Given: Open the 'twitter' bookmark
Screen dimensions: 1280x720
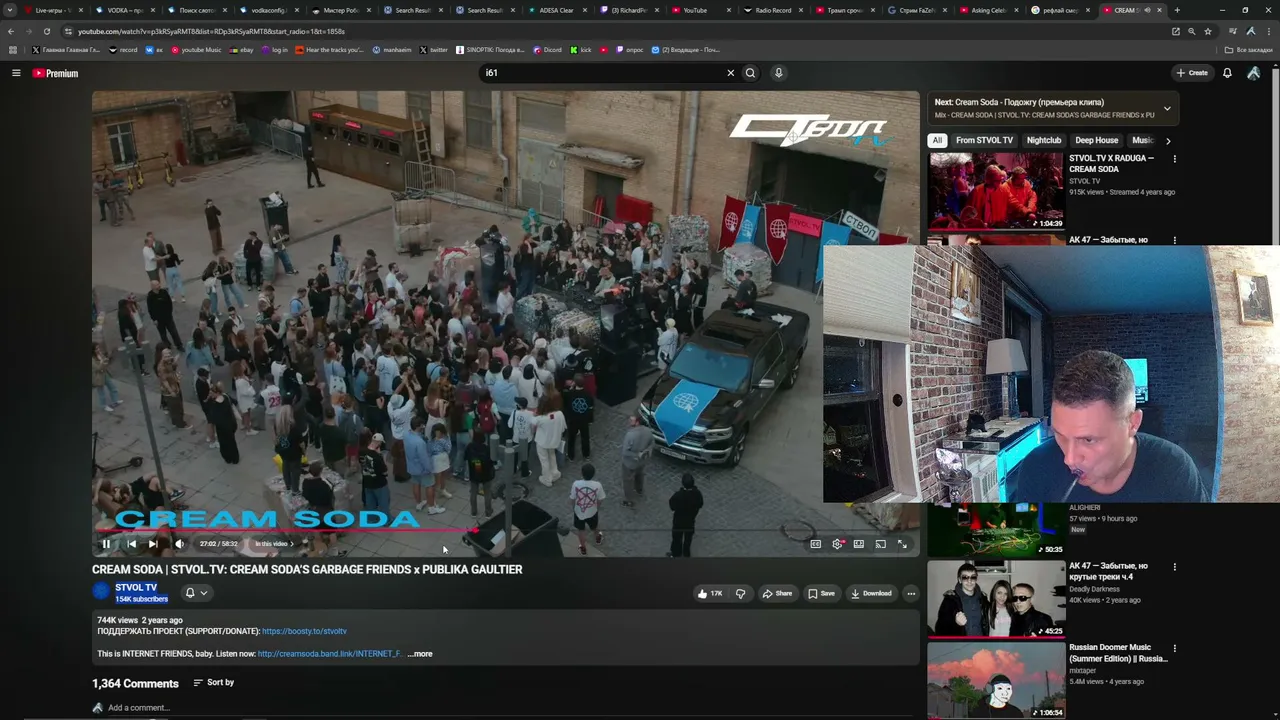Looking at the screenshot, I should [x=433, y=50].
